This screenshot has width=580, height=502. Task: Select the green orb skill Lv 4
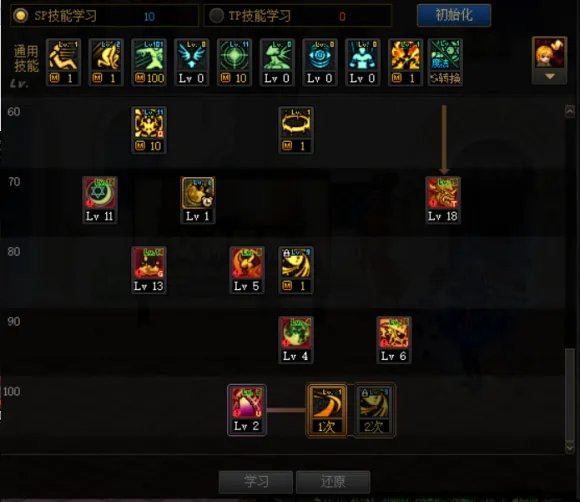[296, 340]
